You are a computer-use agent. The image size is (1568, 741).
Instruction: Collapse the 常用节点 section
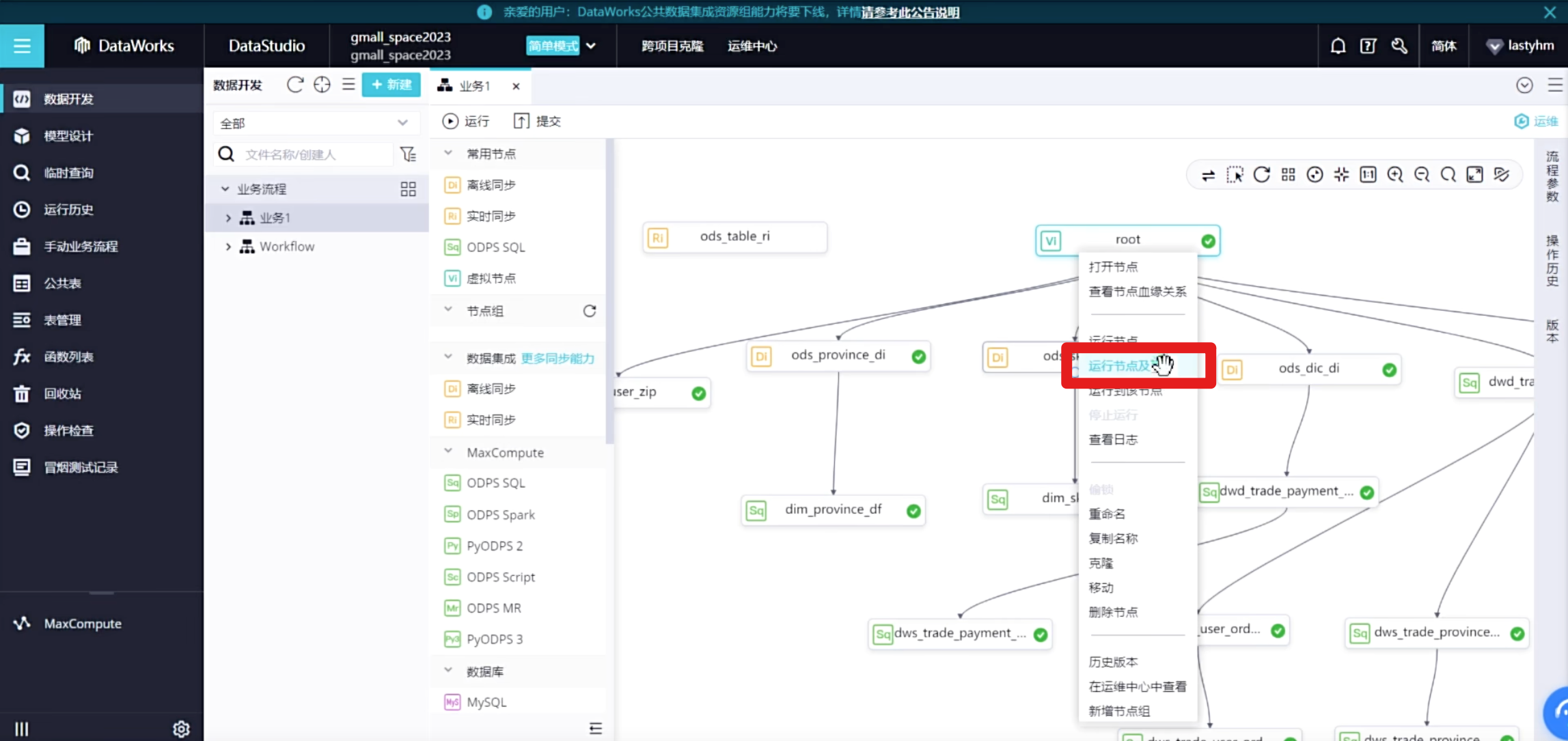click(448, 153)
